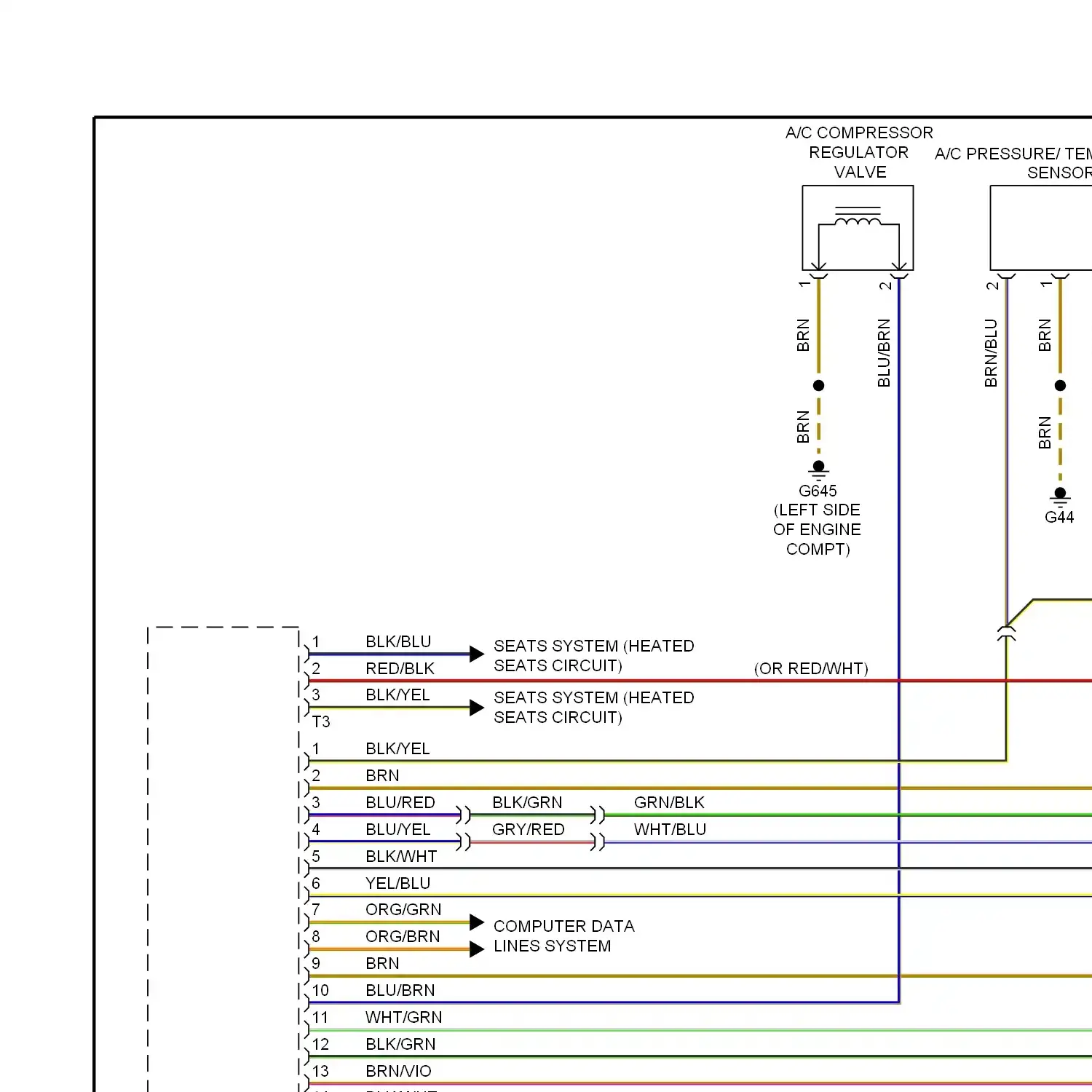Select the BLK/WHT wire label
This screenshot has width=1092, height=1092.
[x=401, y=856]
